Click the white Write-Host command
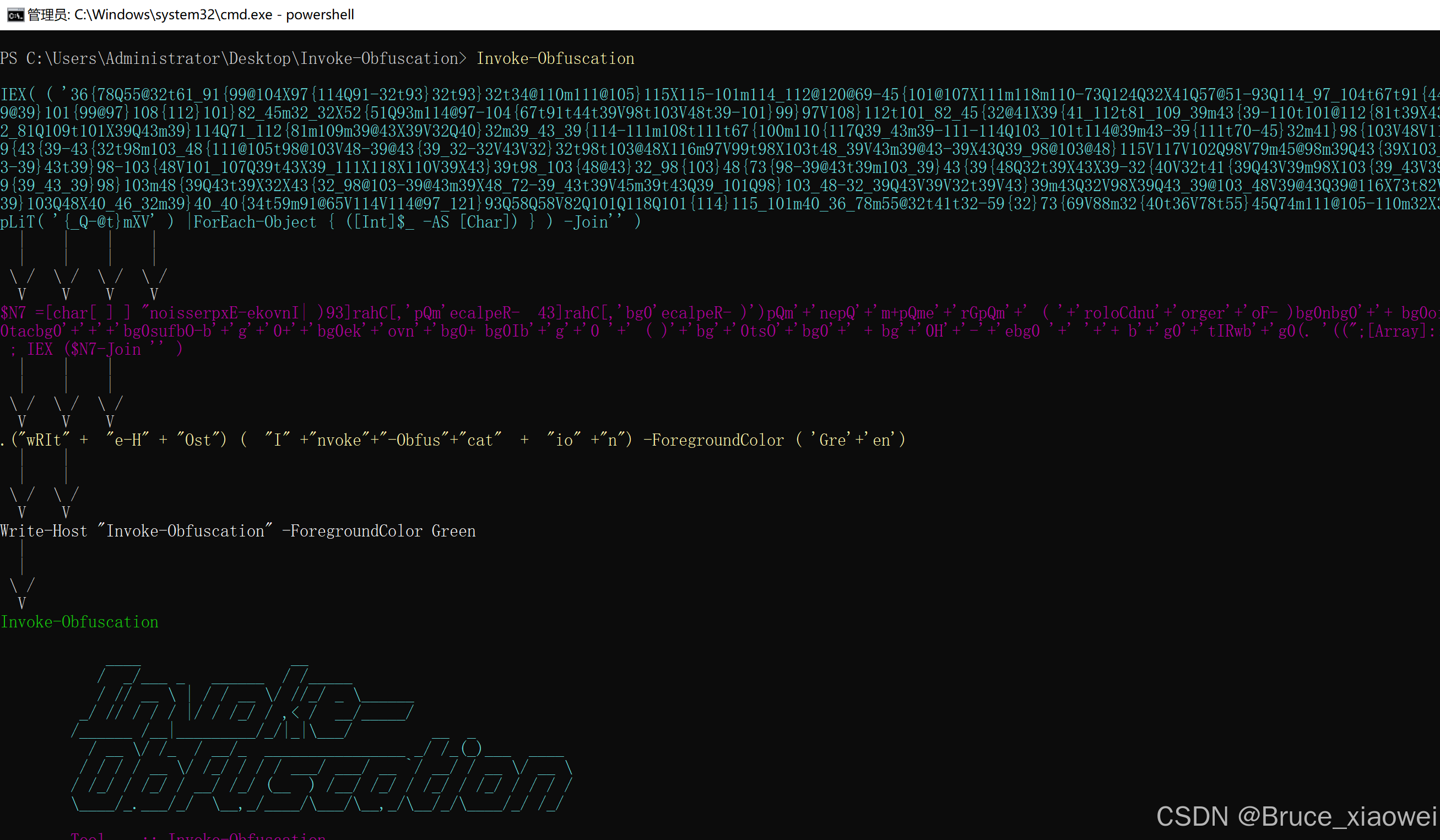 [x=44, y=531]
